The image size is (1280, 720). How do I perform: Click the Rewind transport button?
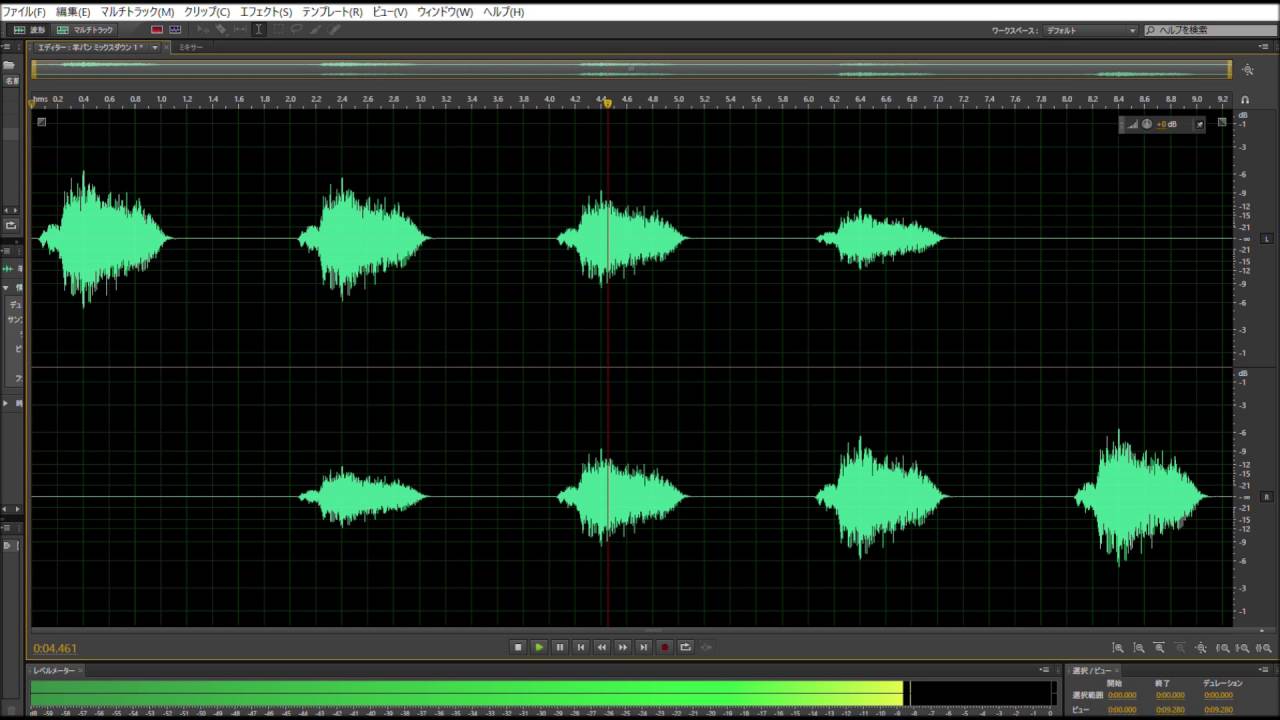(602, 647)
